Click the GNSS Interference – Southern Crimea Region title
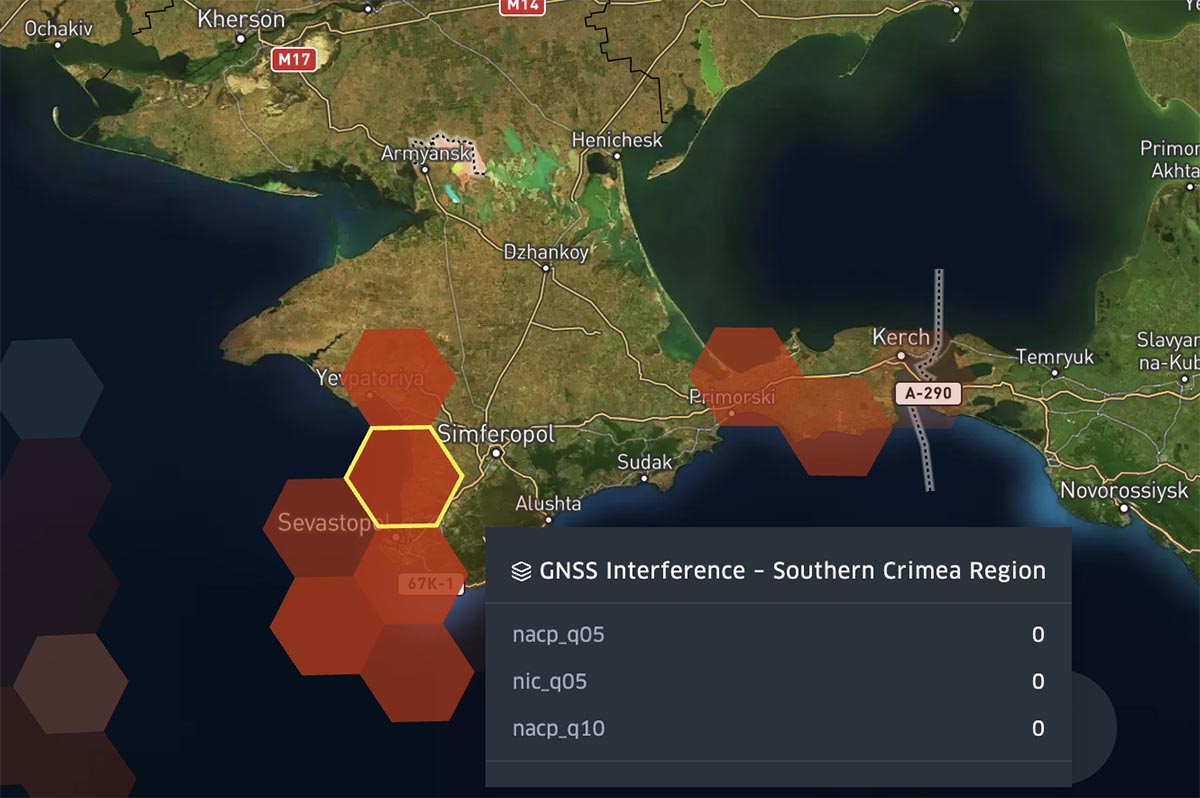This screenshot has width=1200, height=798. (793, 570)
